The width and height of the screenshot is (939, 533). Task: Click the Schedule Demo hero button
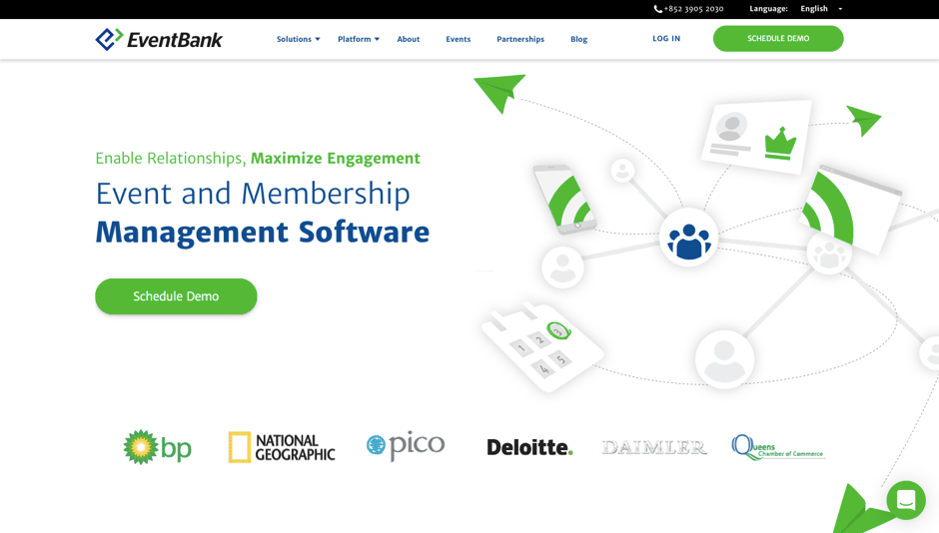coord(176,296)
